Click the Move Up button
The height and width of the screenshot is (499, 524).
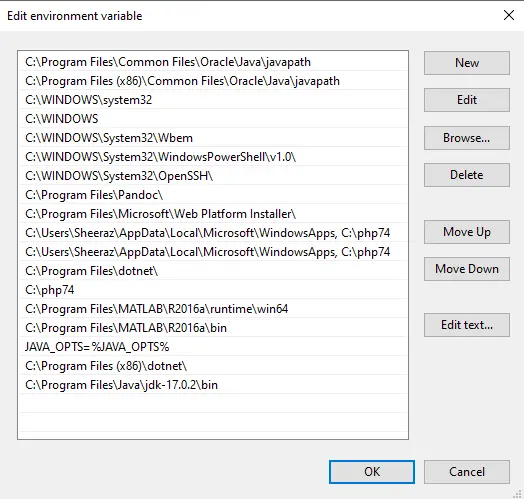(467, 232)
